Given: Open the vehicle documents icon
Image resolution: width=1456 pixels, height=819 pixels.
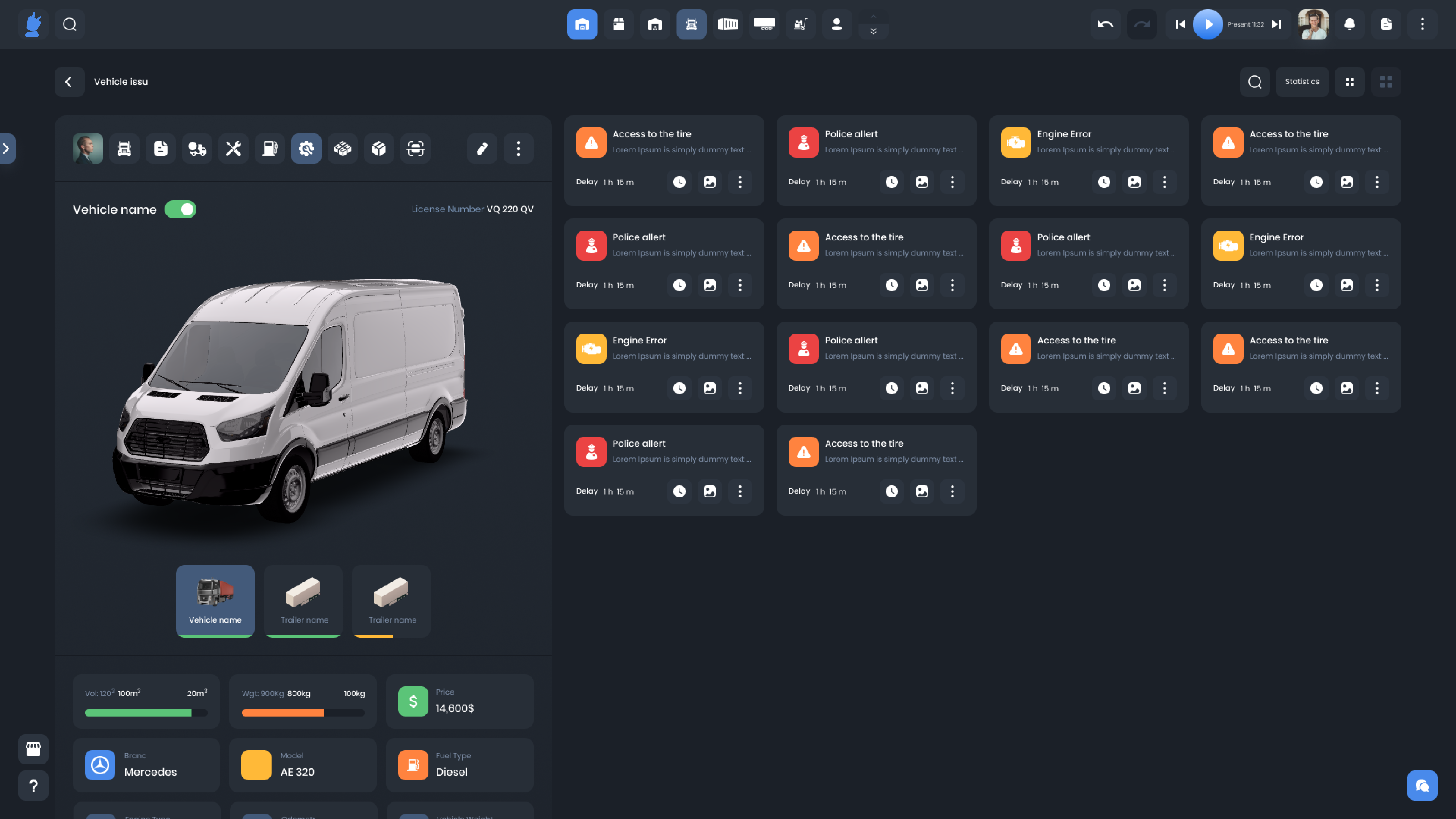Looking at the screenshot, I should [161, 149].
